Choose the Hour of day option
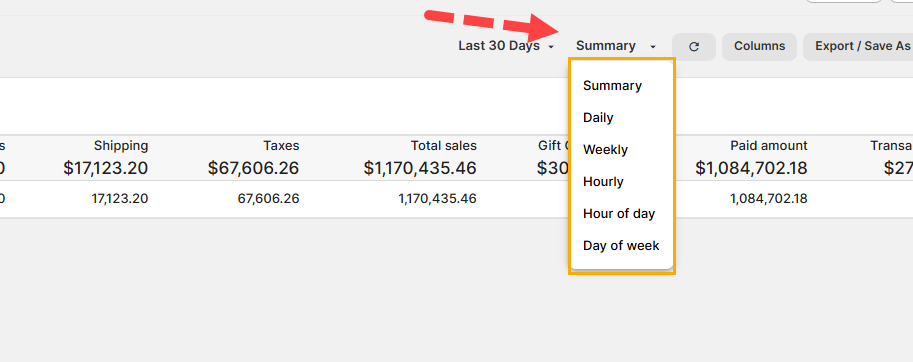 (x=621, y=214)
